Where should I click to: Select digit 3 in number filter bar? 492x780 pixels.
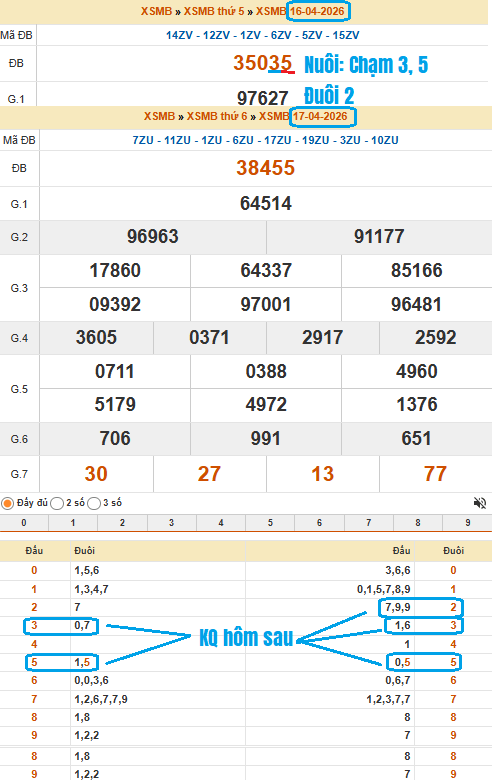(172, 523)
